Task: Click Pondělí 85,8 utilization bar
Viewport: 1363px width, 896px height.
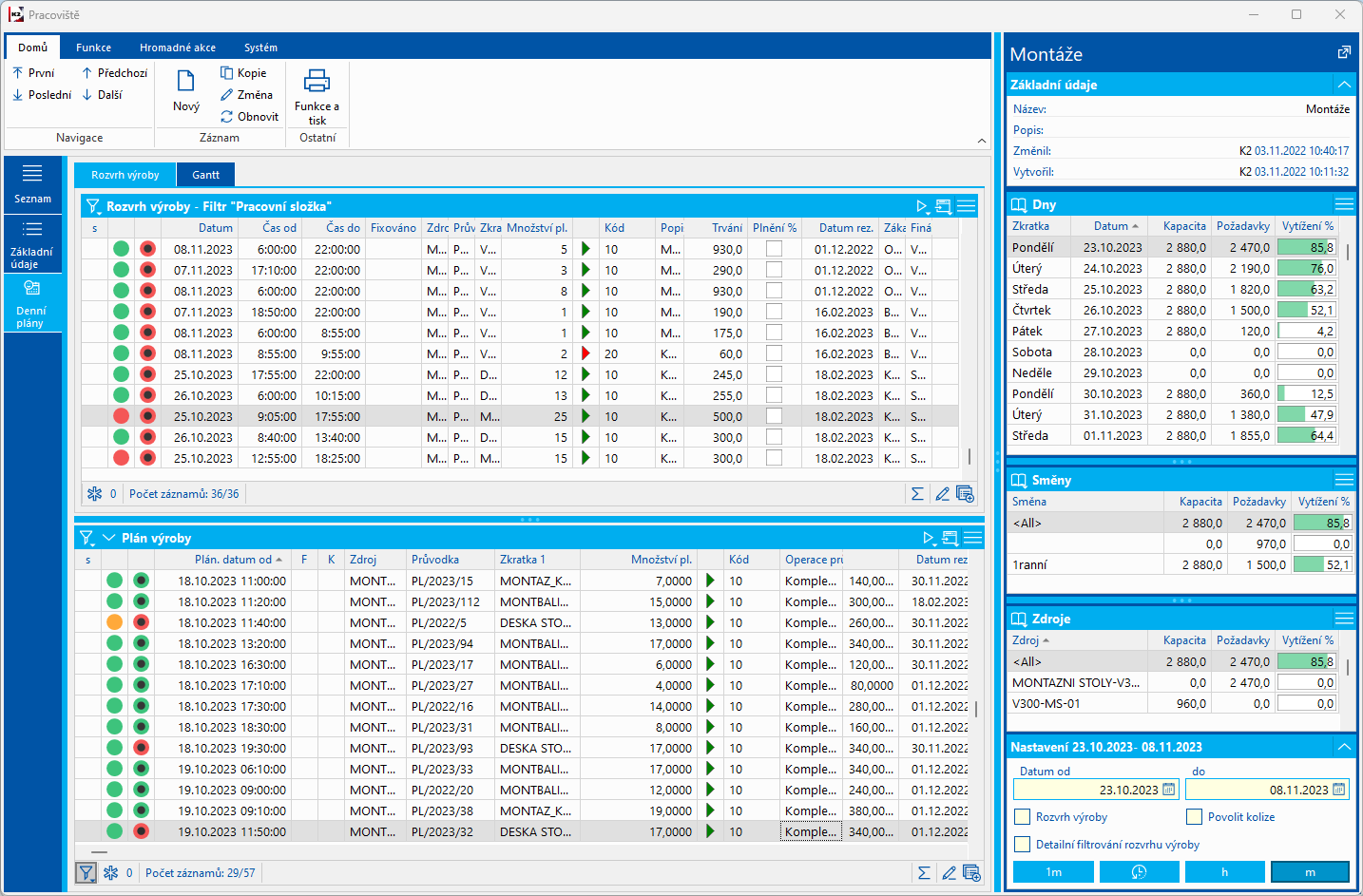Action: click(x=1306, y=248)
